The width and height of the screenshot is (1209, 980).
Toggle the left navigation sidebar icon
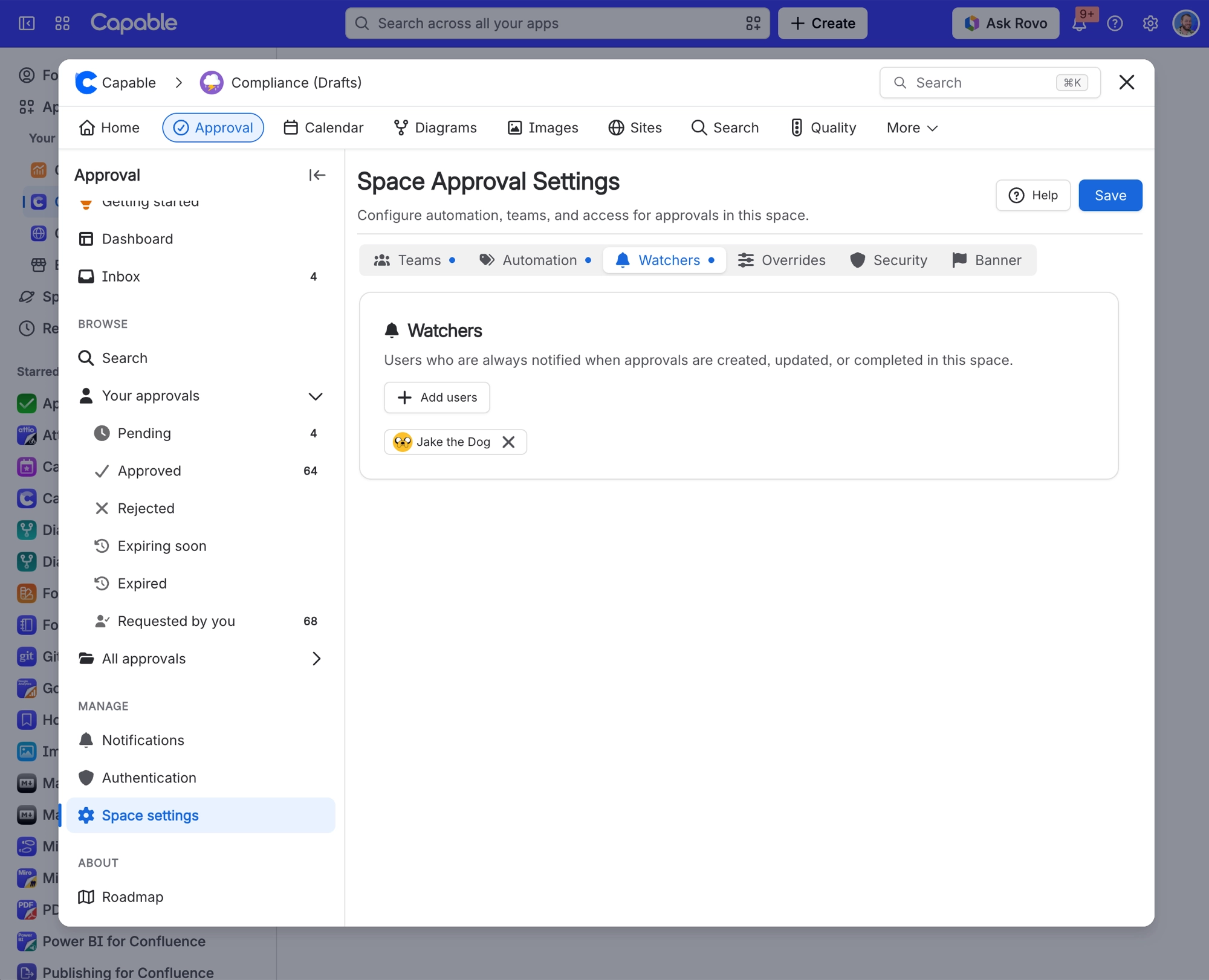[x=27, y=24]
